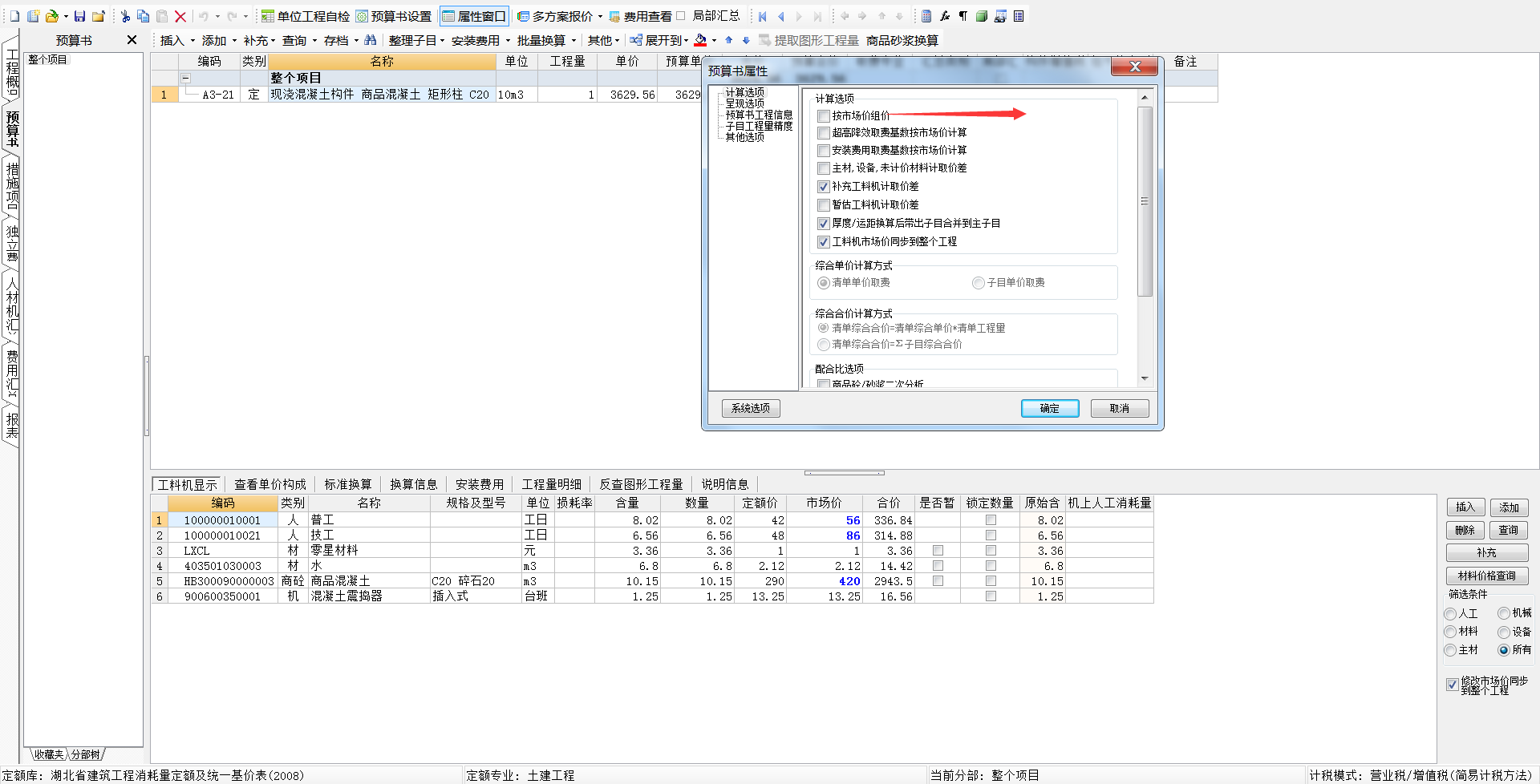
Task: Open the 安装费用 toolbar dropdown
Action: pos(480,40)
